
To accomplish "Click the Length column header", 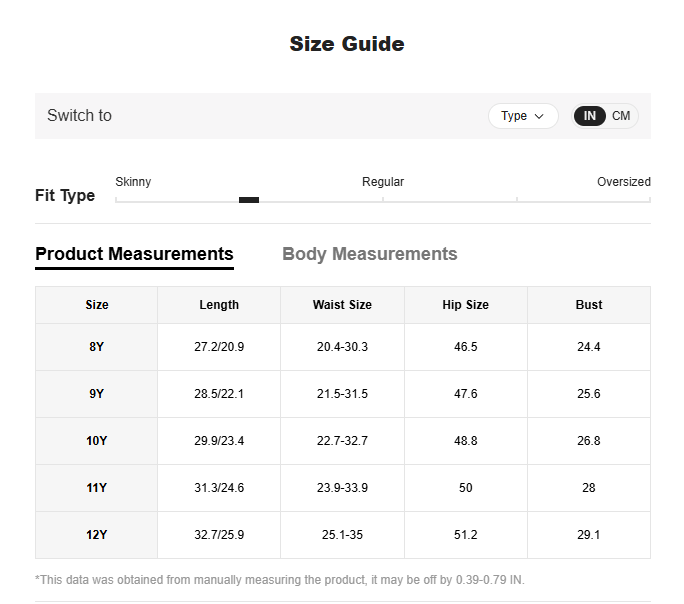I will pos(219,305).
